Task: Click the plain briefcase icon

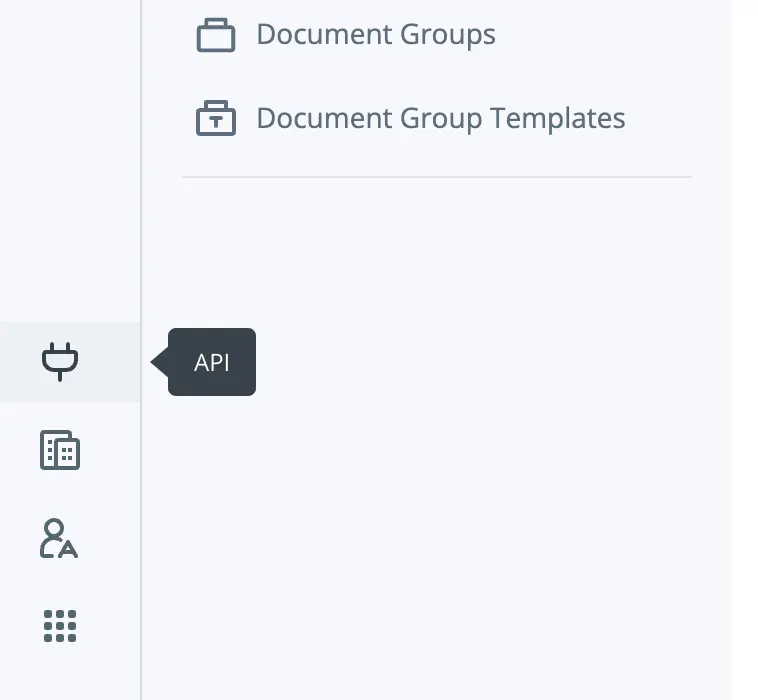Action: (x=215, y=35)
